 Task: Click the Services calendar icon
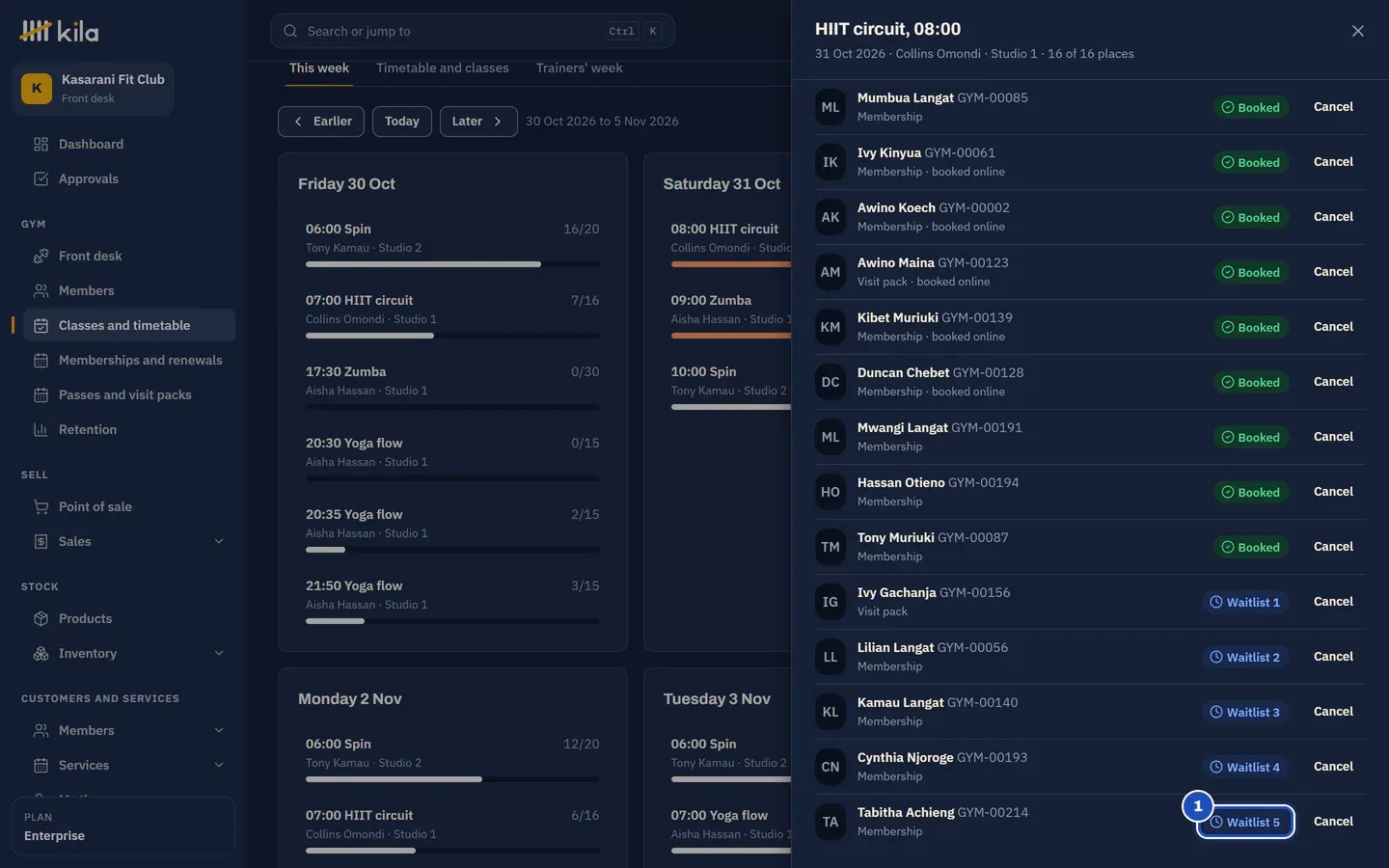tap(41, 766)
